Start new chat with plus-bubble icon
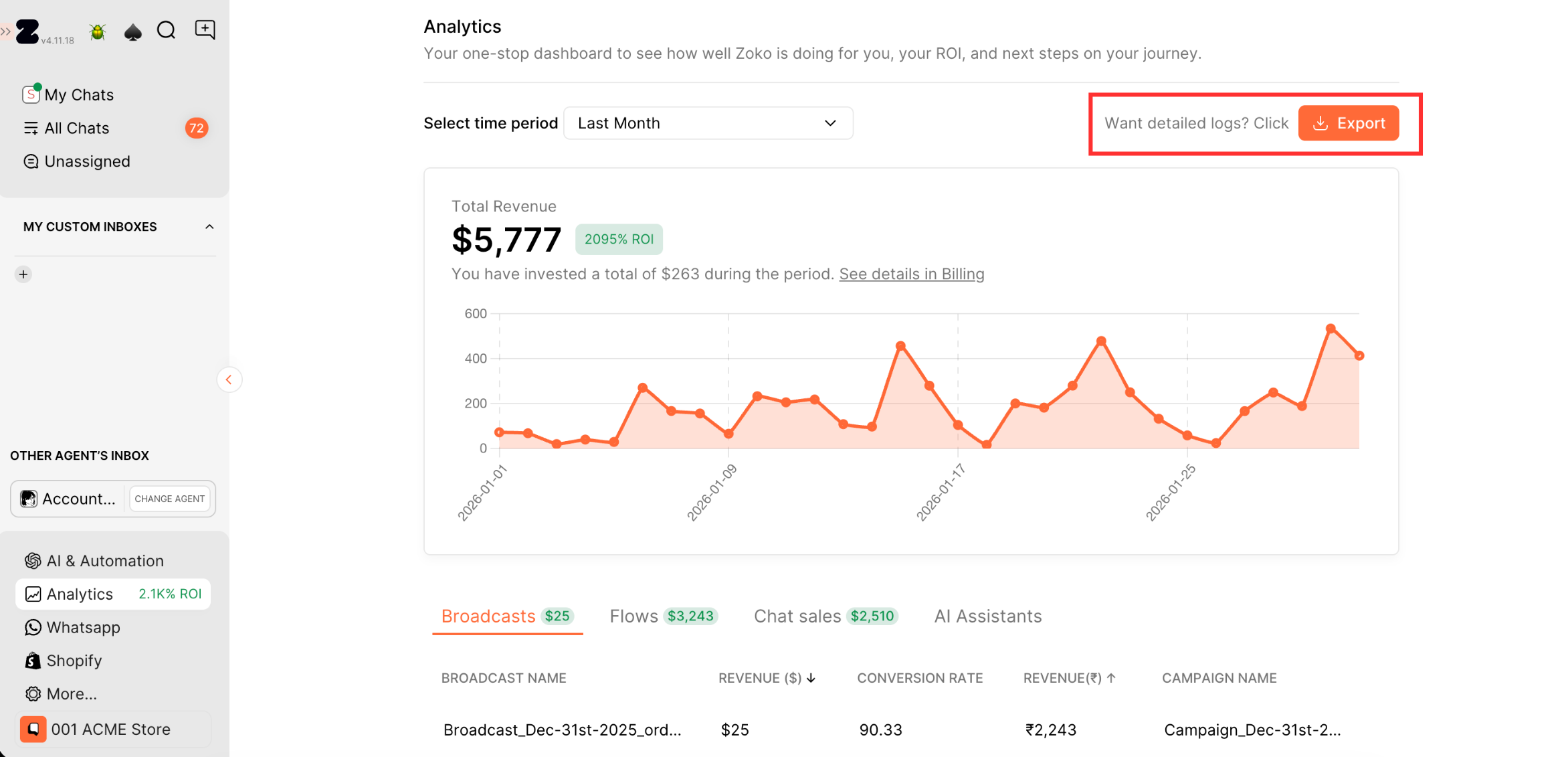1568x757 pixels. click(x=205, y=29)
